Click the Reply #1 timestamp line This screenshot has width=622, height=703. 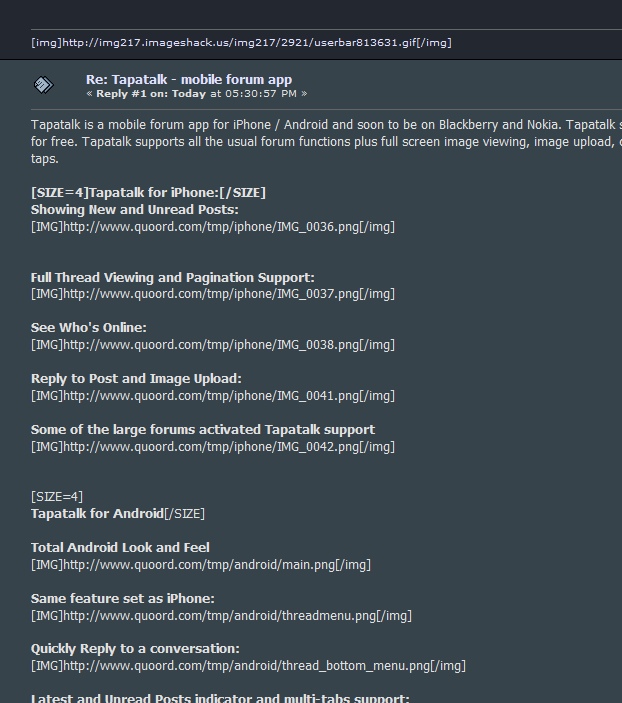coord(196,94)
